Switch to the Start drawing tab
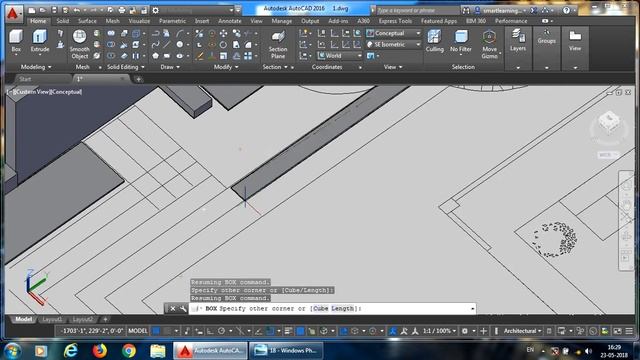The image size is (640, 360). click(25, 79)
